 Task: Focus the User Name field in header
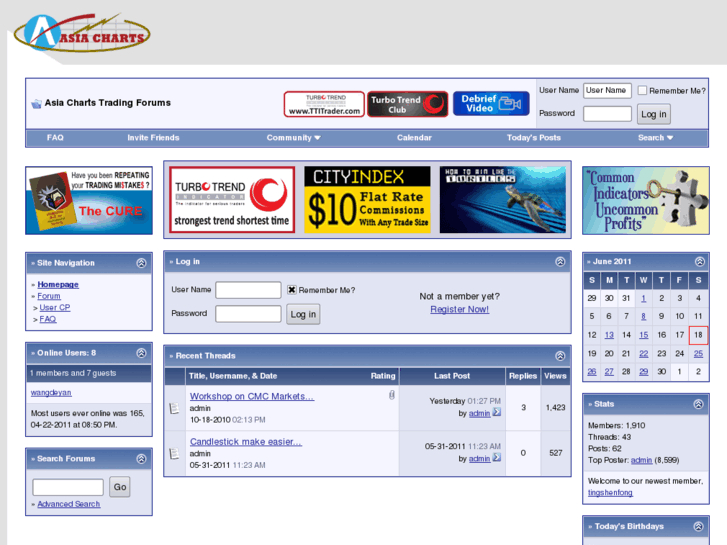pos(607,90)
